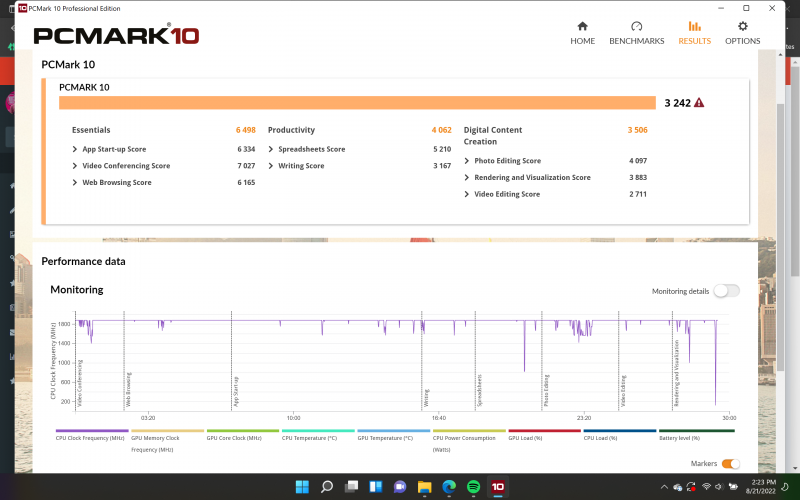Expand Web Browsing Score

click(74, 182)
